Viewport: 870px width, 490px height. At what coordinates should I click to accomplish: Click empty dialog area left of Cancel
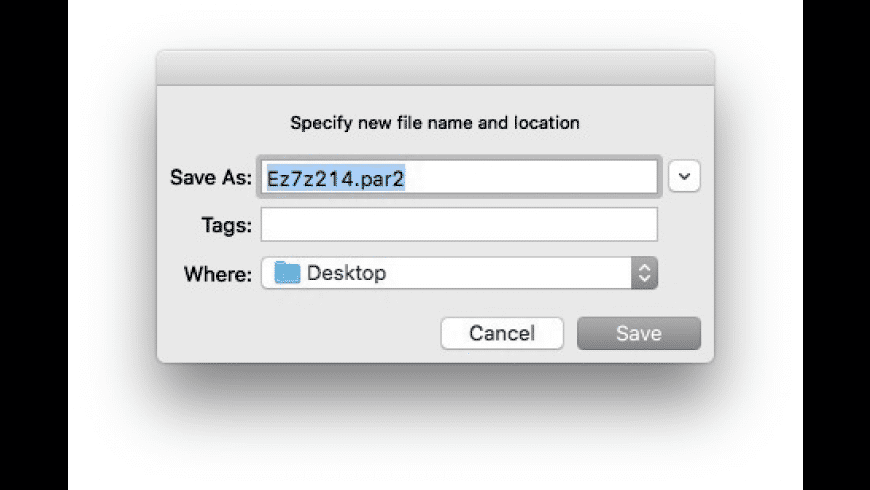click(300, 334)
